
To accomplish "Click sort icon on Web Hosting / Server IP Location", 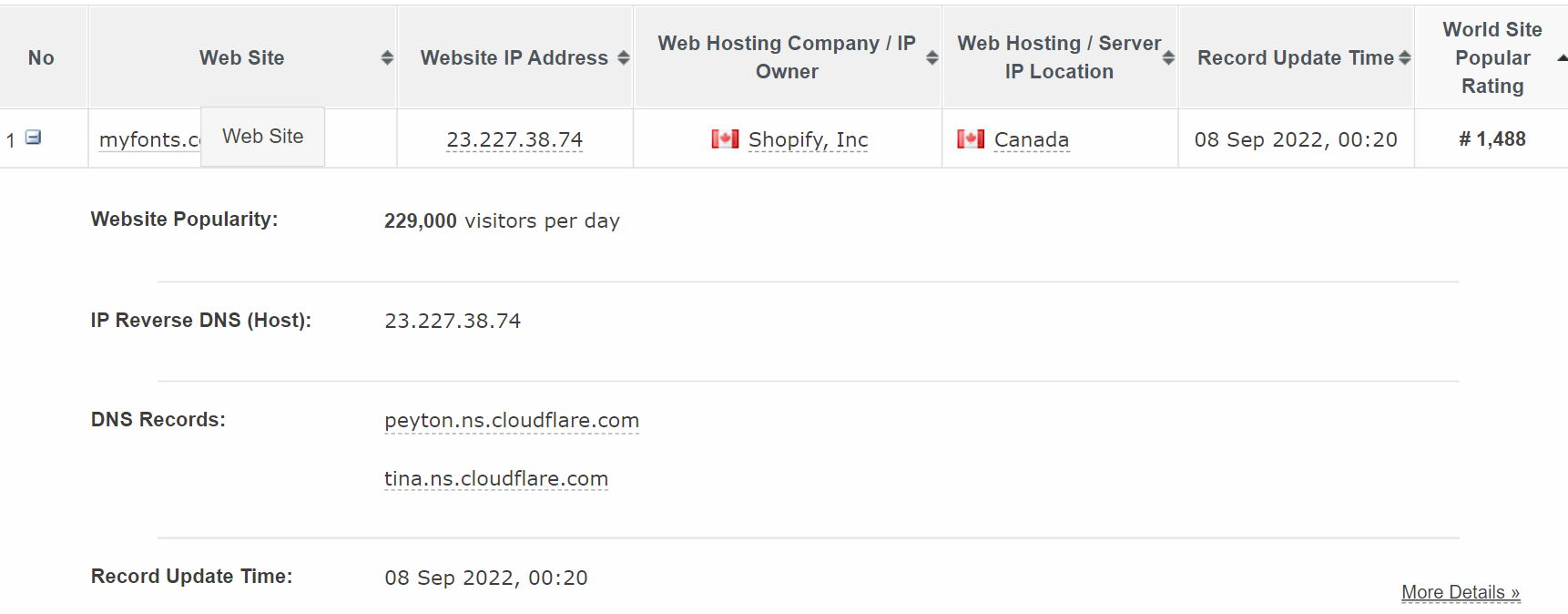I will (1167, 56).
